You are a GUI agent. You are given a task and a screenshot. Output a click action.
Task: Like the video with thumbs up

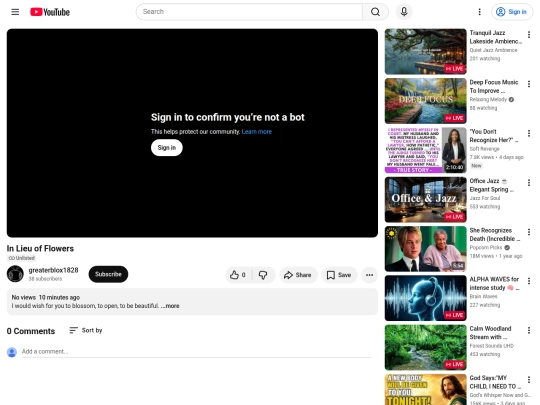238,275
